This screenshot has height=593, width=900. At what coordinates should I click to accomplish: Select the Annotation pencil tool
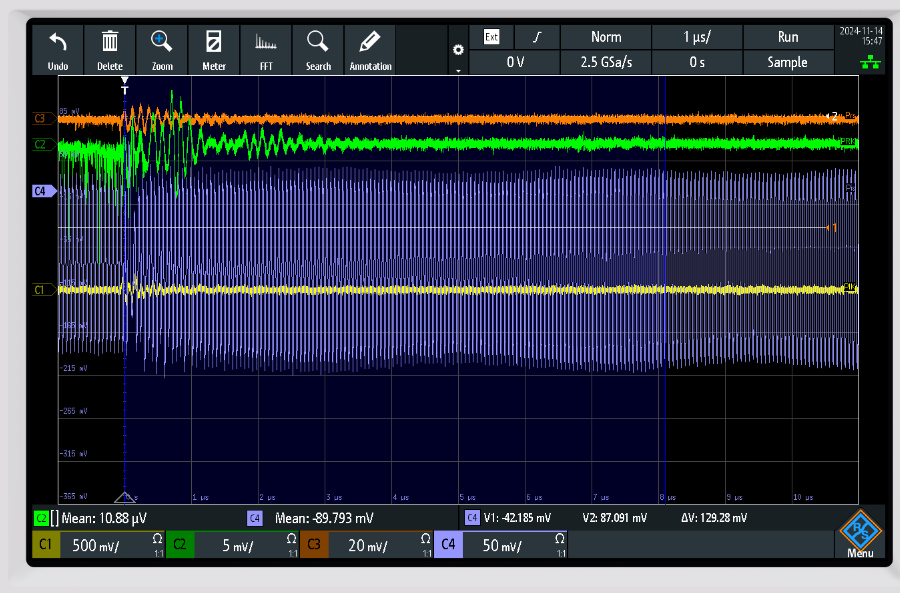pos(370,49)
